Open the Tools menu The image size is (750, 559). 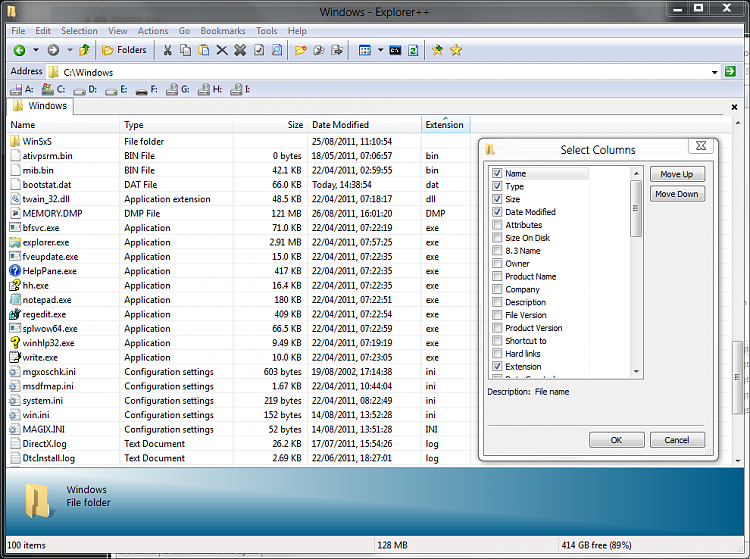[x=266, y=31]
